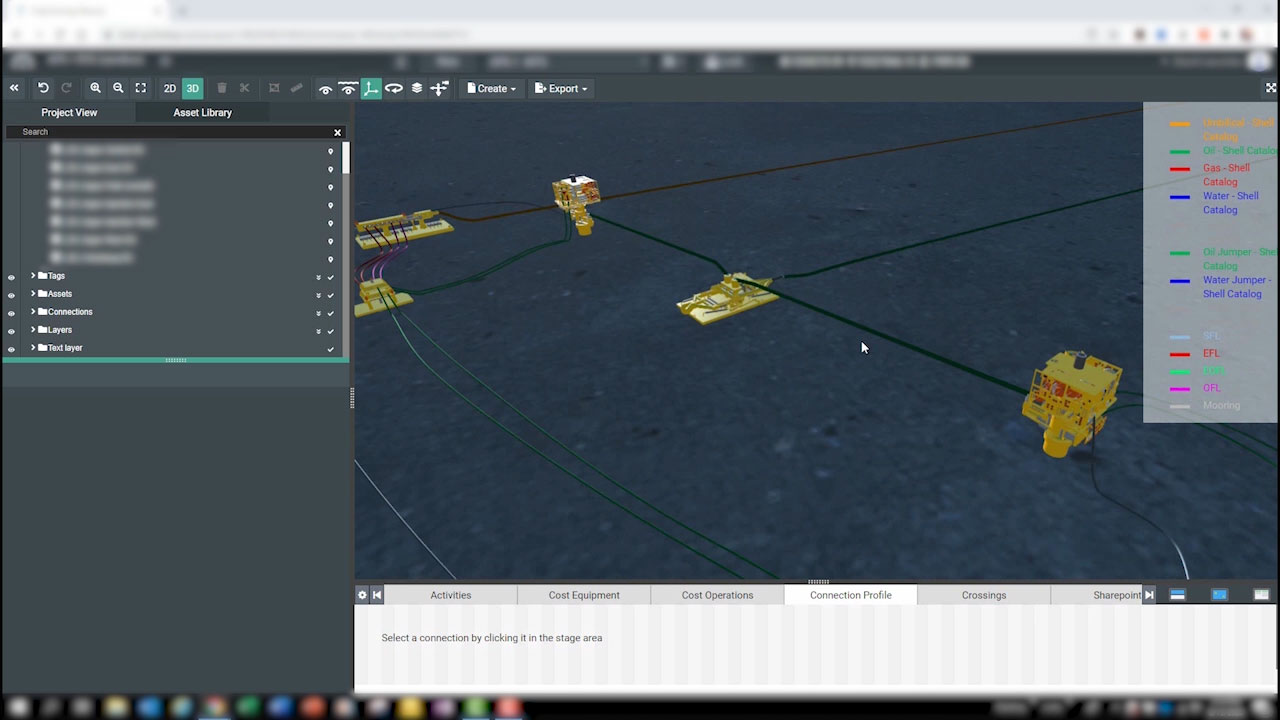The width and height of the screenshot is (1280, 720).
Task: Click the undo arrow in the toolbar
Action: [43, 88]
